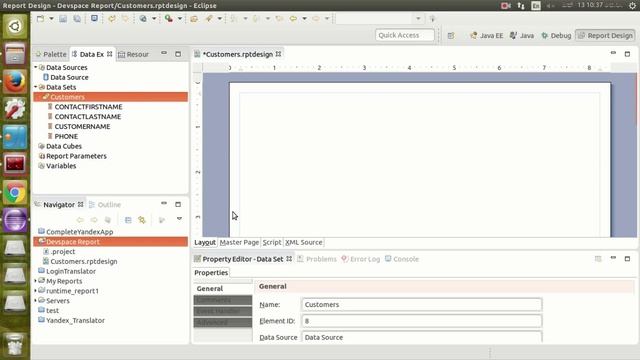Collapse the Data Sets tree node
640x360 pixels.
[x=36, y=87]
